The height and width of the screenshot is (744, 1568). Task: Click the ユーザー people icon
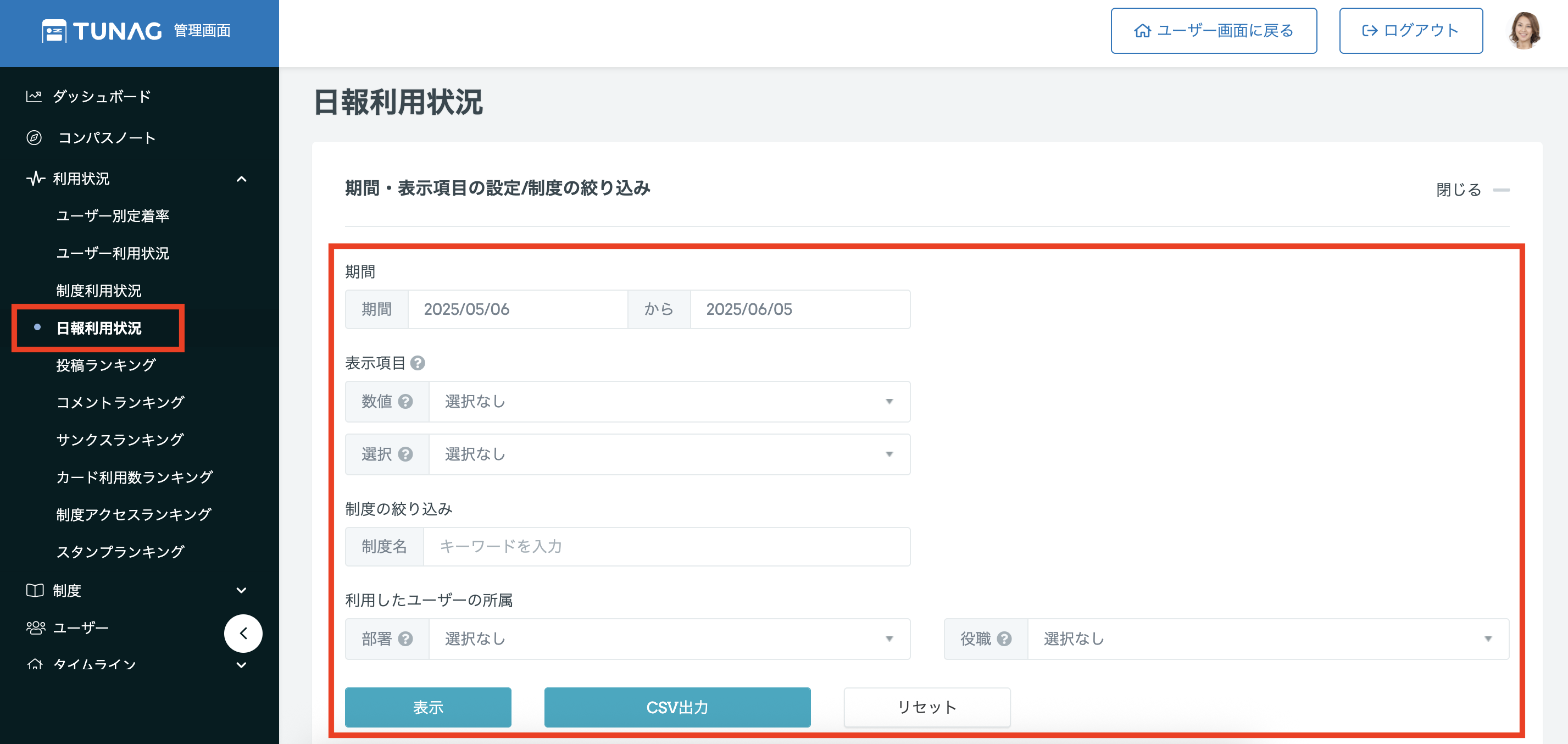tap(35, 627)
